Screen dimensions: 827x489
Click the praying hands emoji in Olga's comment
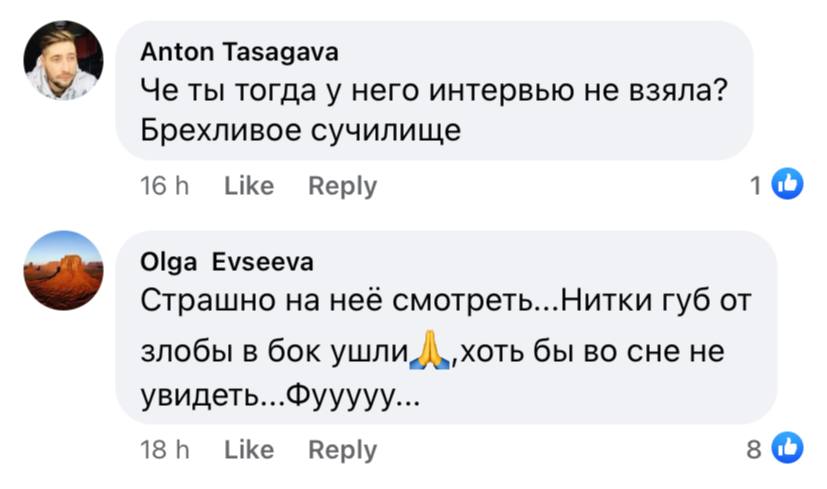coord(432,350)
